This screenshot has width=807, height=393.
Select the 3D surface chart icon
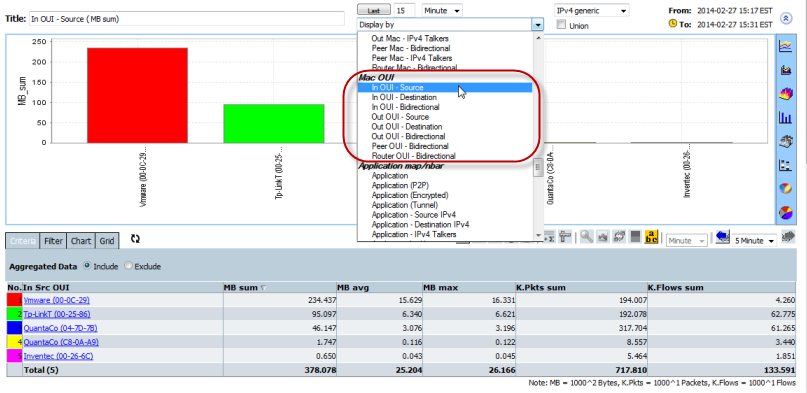pos(785,94)
